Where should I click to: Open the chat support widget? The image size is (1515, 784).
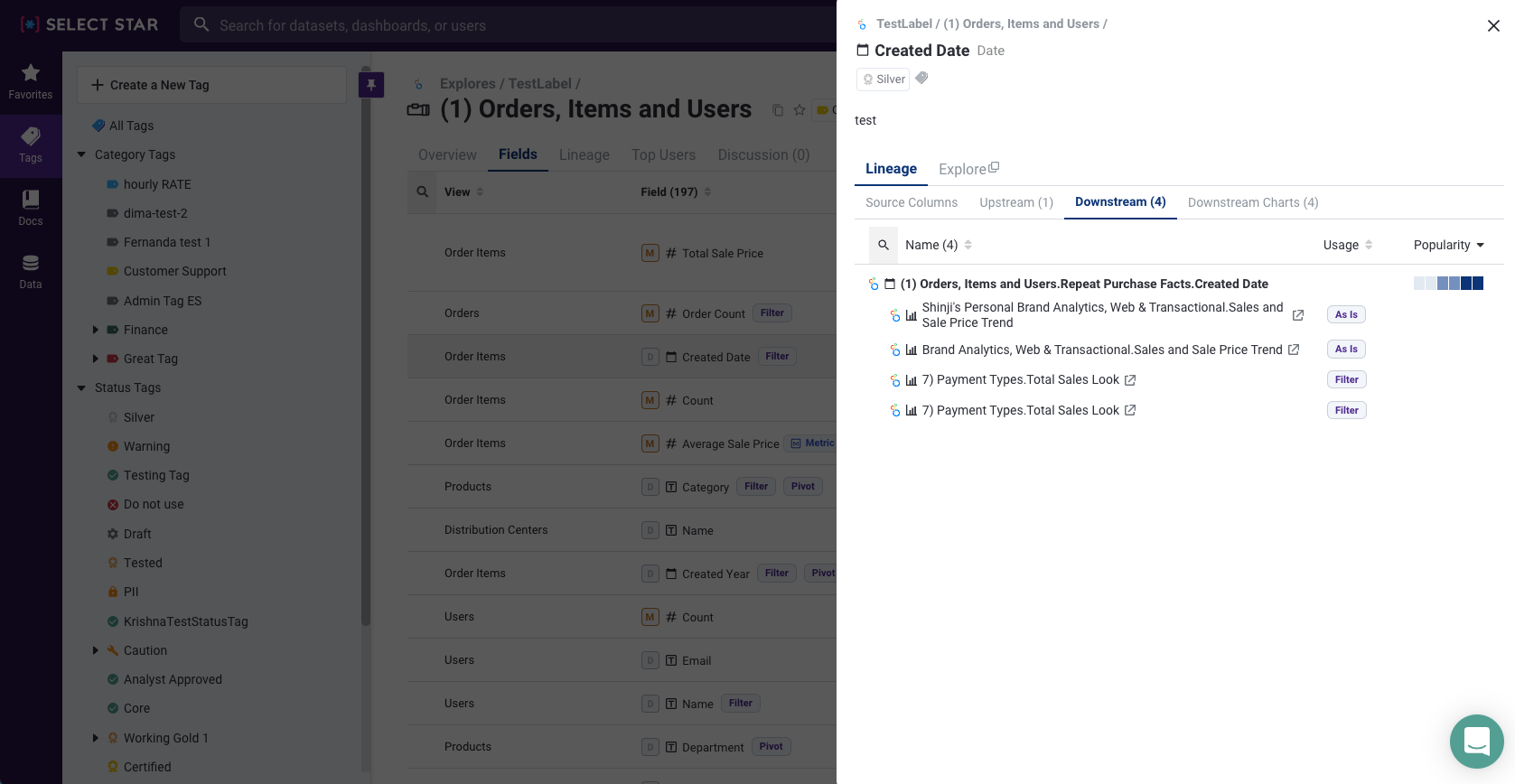pyautogui.click(x=1476, y=742)
